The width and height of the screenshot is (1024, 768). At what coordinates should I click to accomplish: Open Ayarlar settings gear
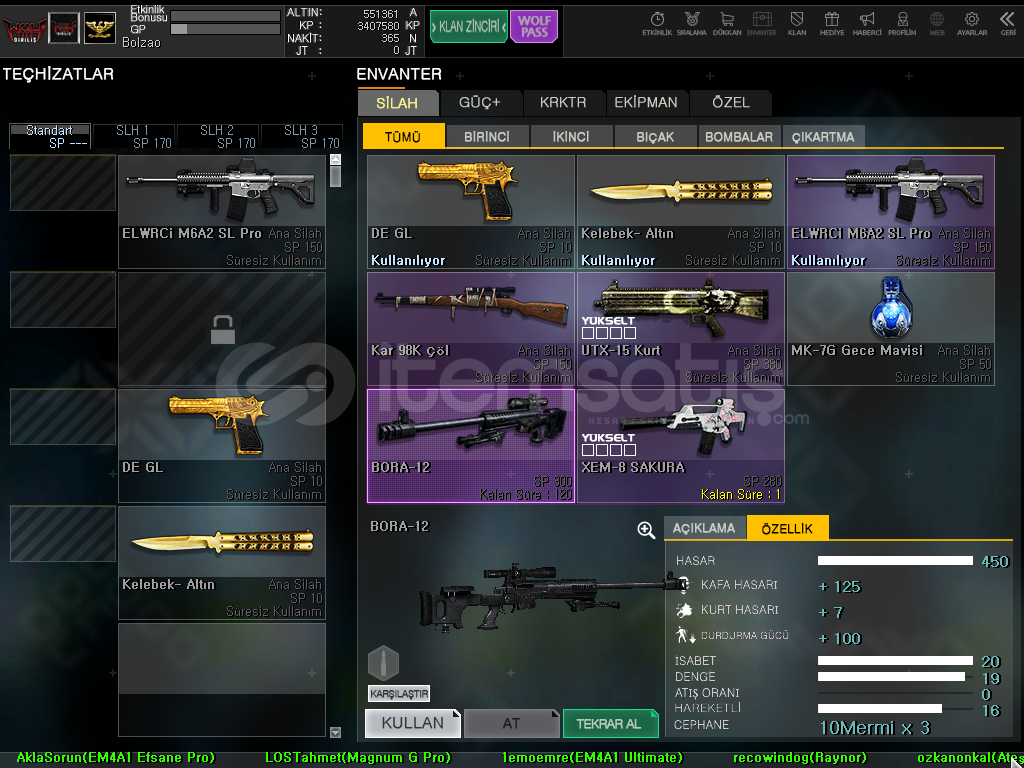pyautogui.click(x=972, y=24)
